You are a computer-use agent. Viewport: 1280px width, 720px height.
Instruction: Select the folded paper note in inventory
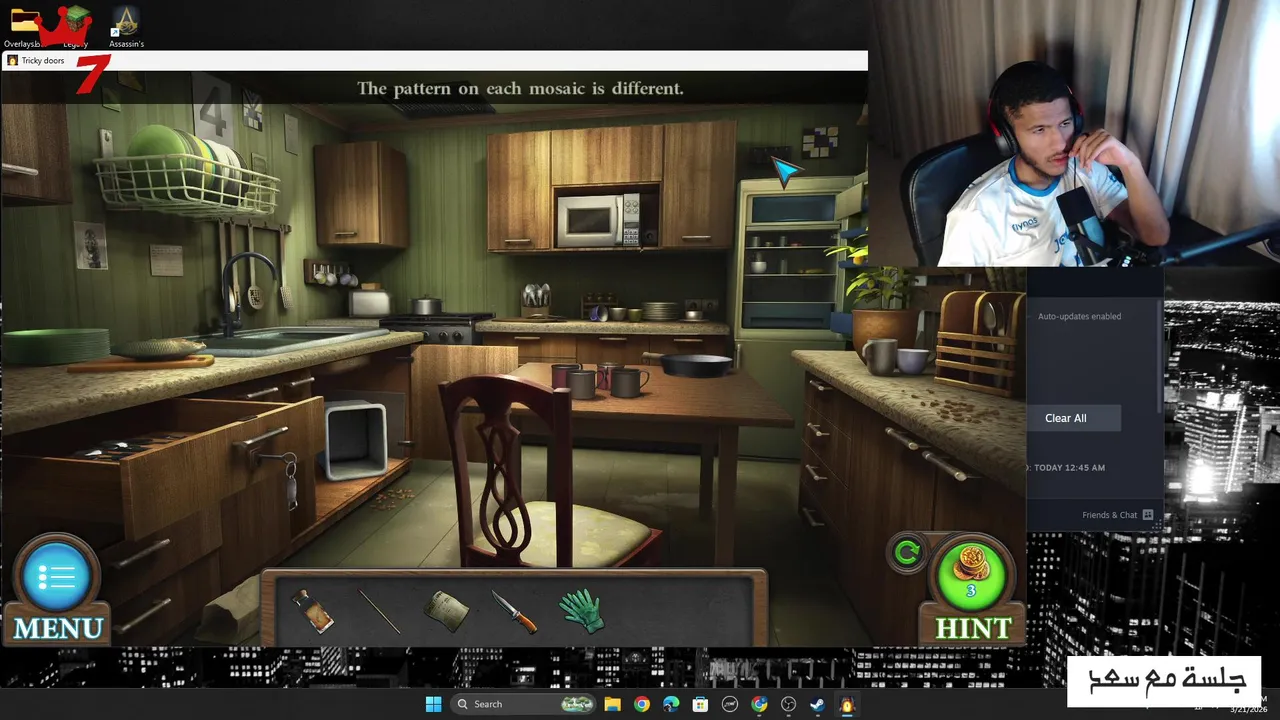[446, 611]
